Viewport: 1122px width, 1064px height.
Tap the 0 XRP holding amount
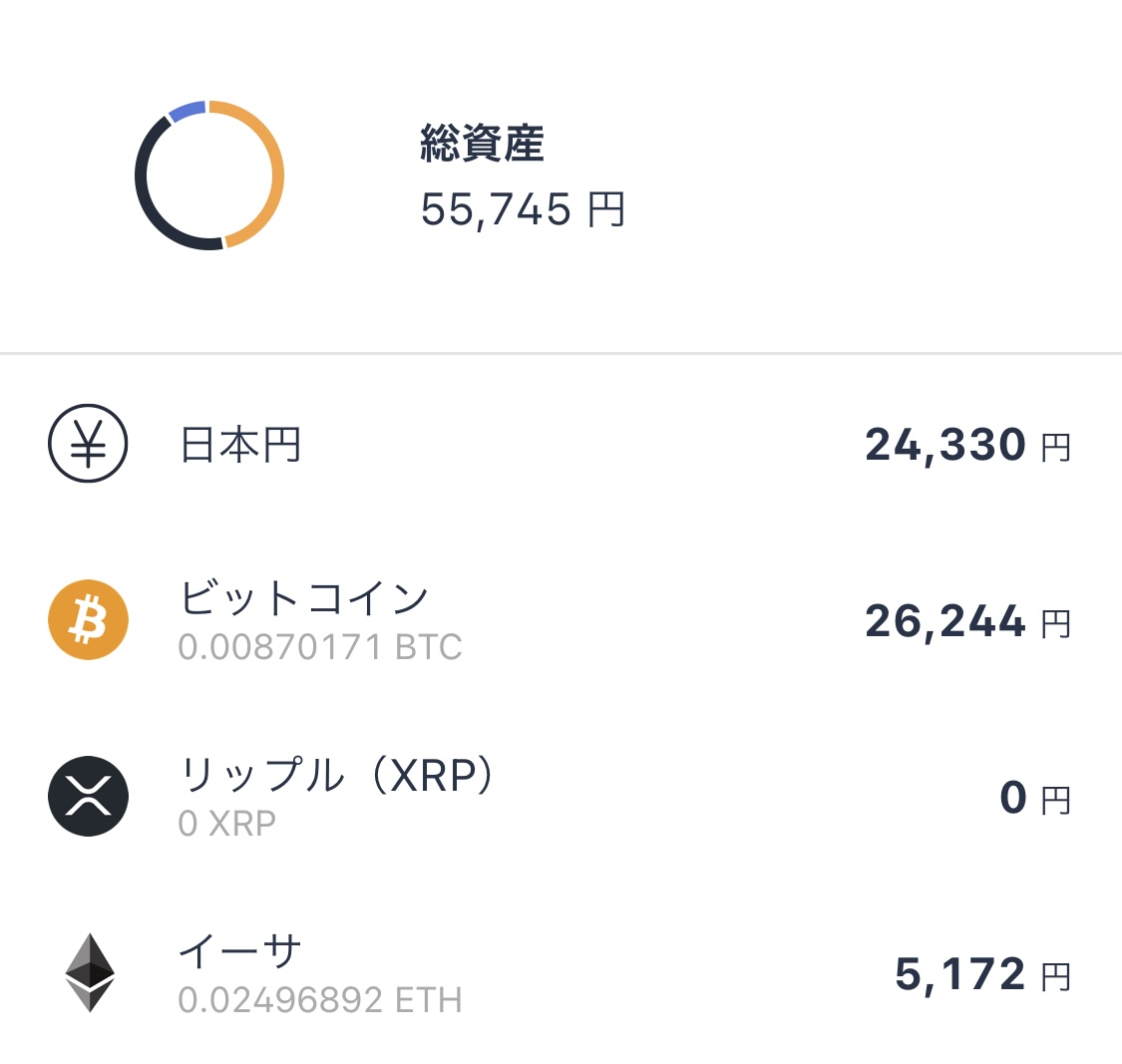point(226,824)
